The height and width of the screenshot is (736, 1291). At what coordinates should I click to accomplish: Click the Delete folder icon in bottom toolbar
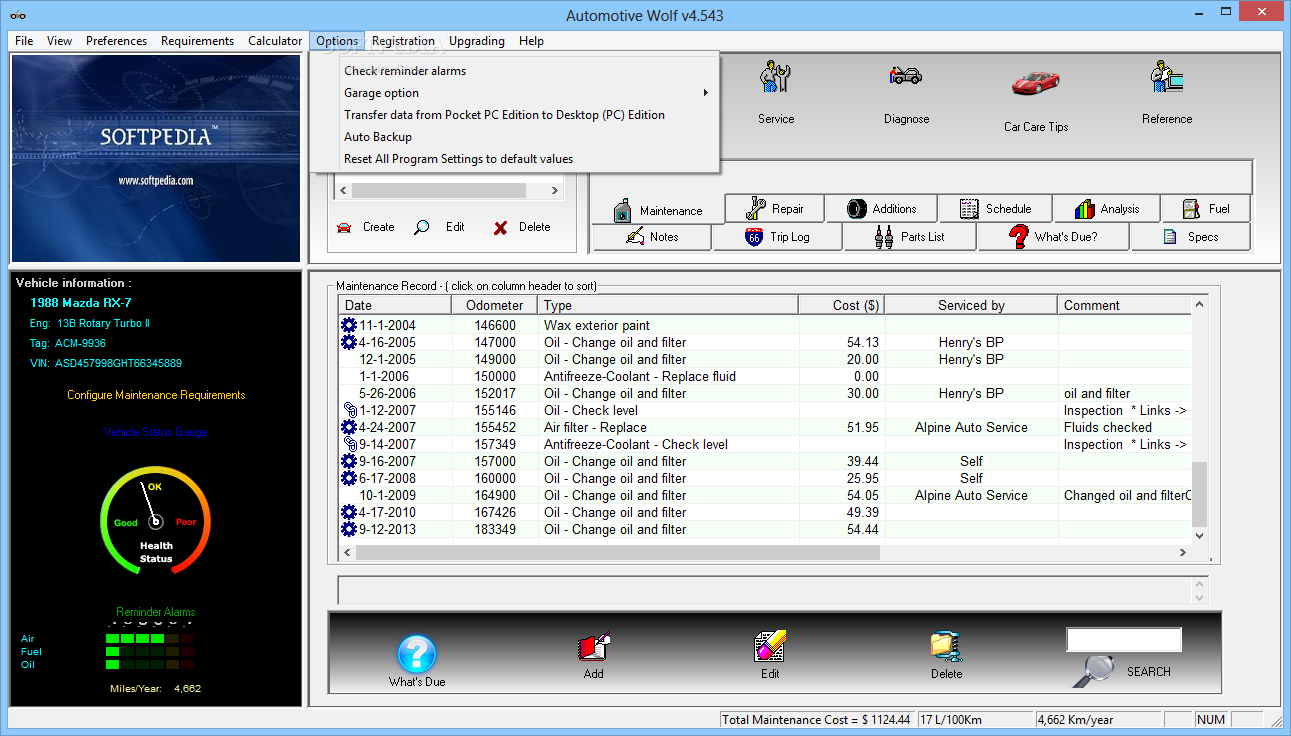[x=946, y=646]
